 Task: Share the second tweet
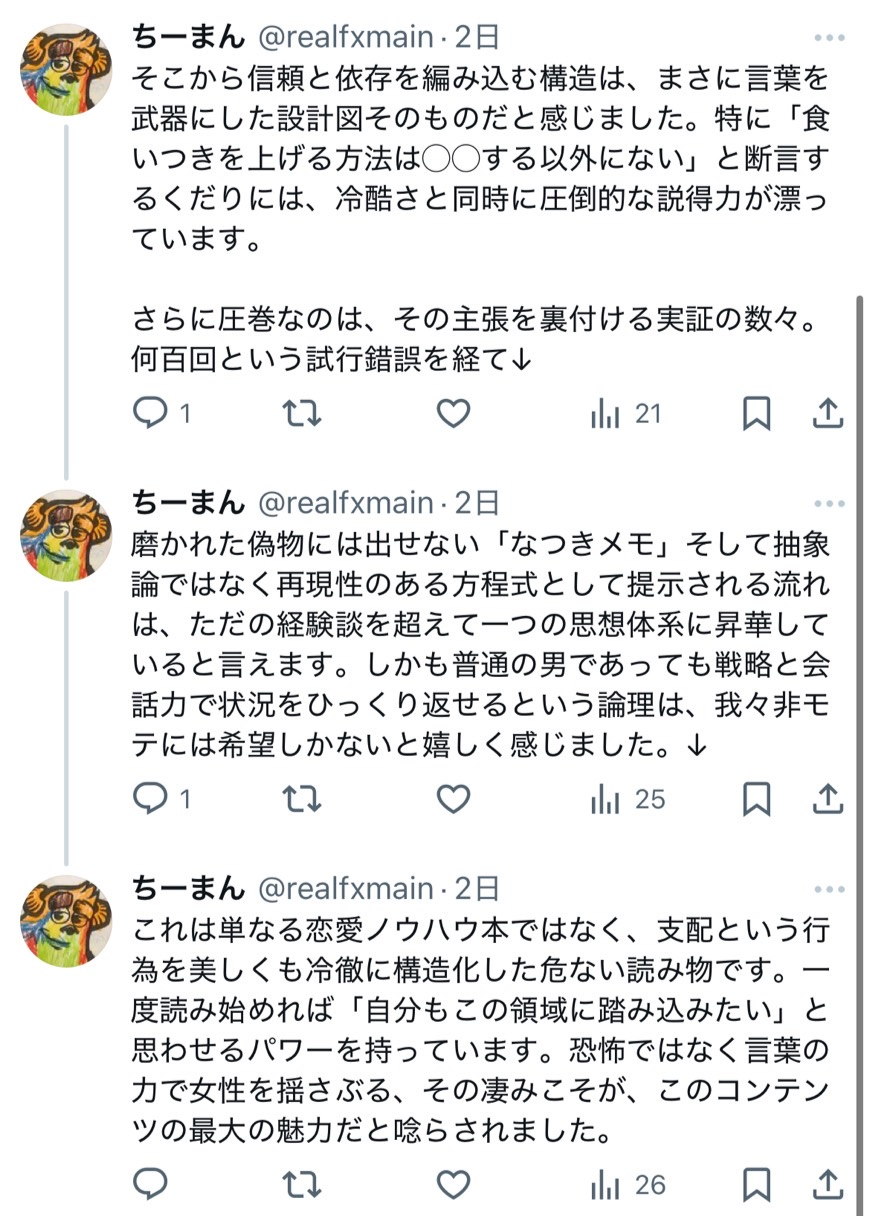pyautogui.click(x=827, y=799)
